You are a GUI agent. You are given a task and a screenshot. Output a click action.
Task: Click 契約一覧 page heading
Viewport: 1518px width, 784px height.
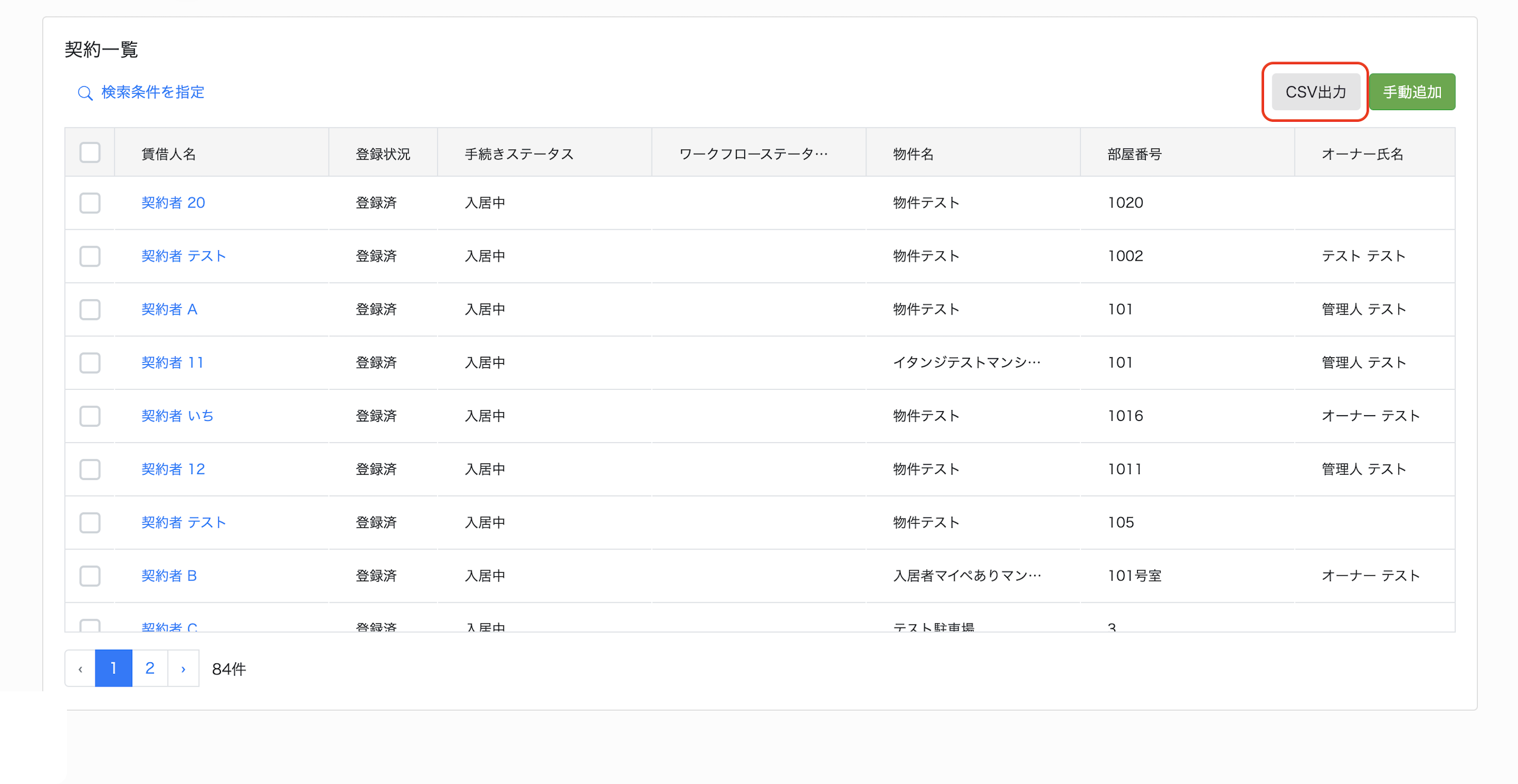[x=101, y=50]
